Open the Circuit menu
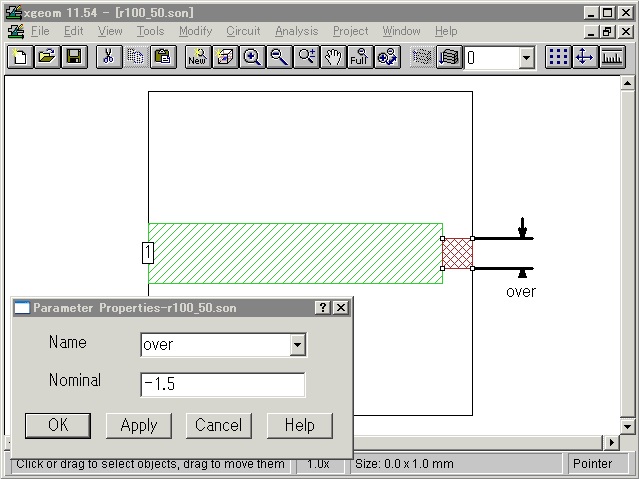The height and width of the screenshot is (479, 639). [243, 31]
